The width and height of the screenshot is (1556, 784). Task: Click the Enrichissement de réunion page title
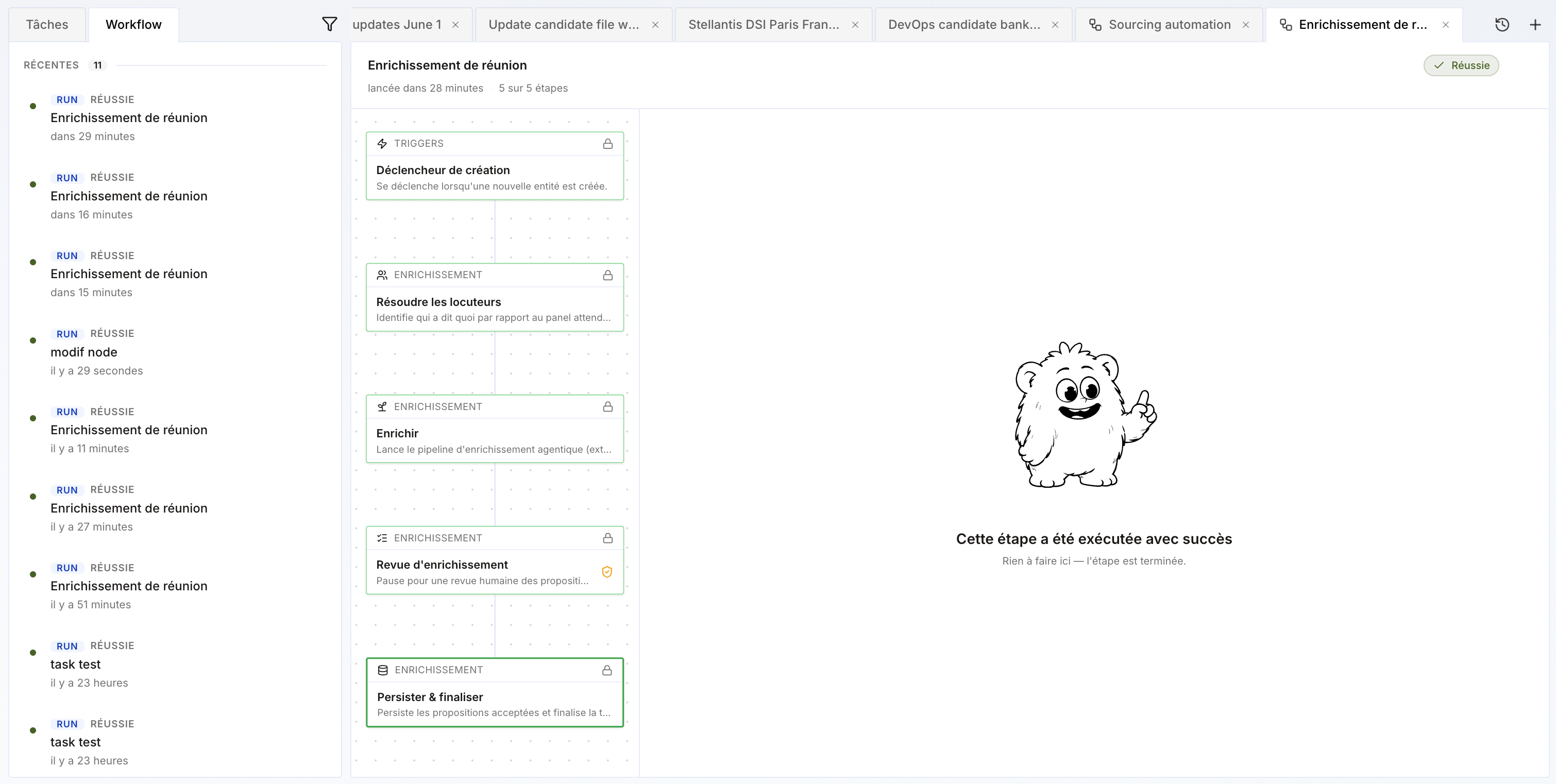(447, 65)
